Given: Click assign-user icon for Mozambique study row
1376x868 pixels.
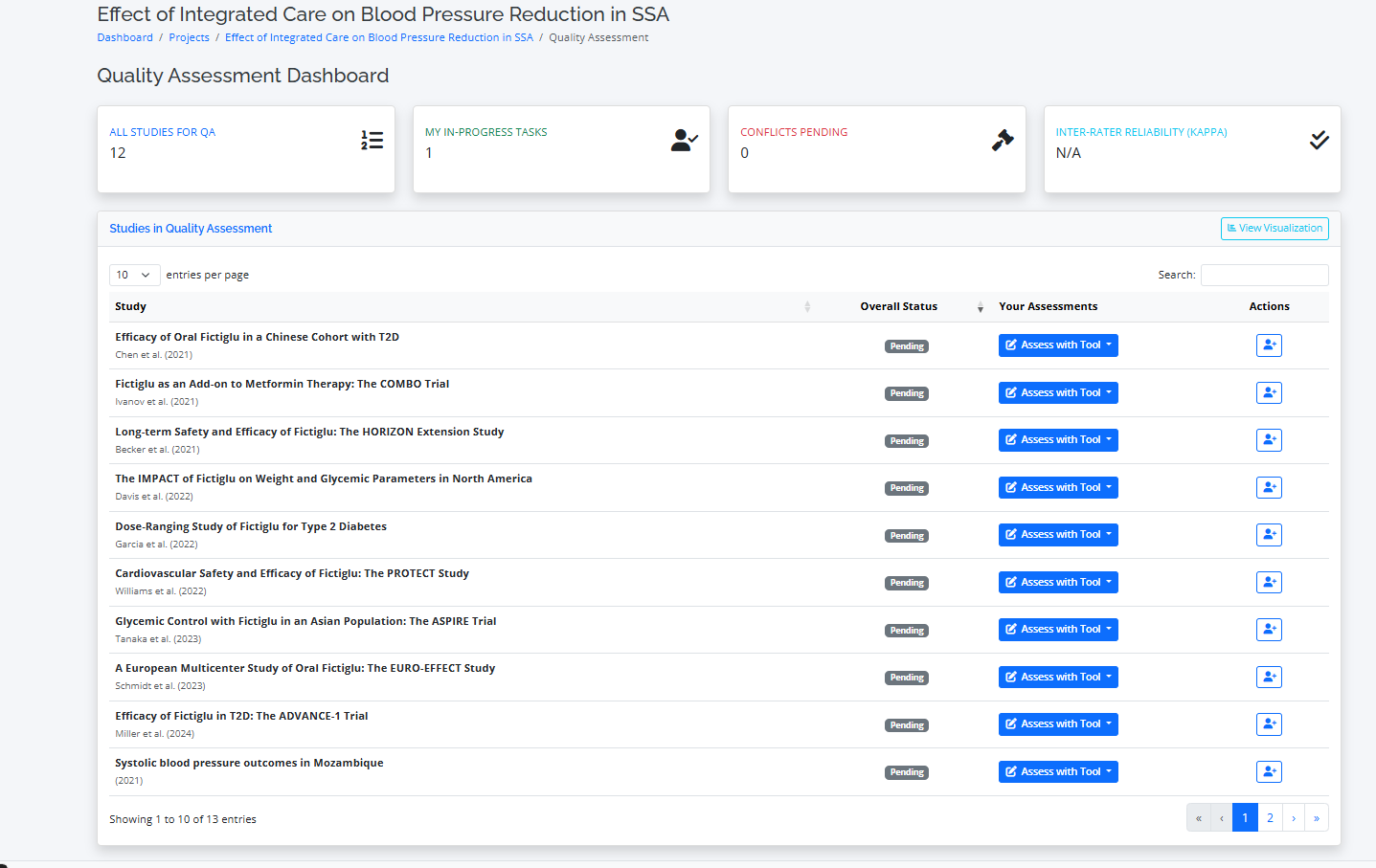Looking at the screenshot, I should 1269,771.
